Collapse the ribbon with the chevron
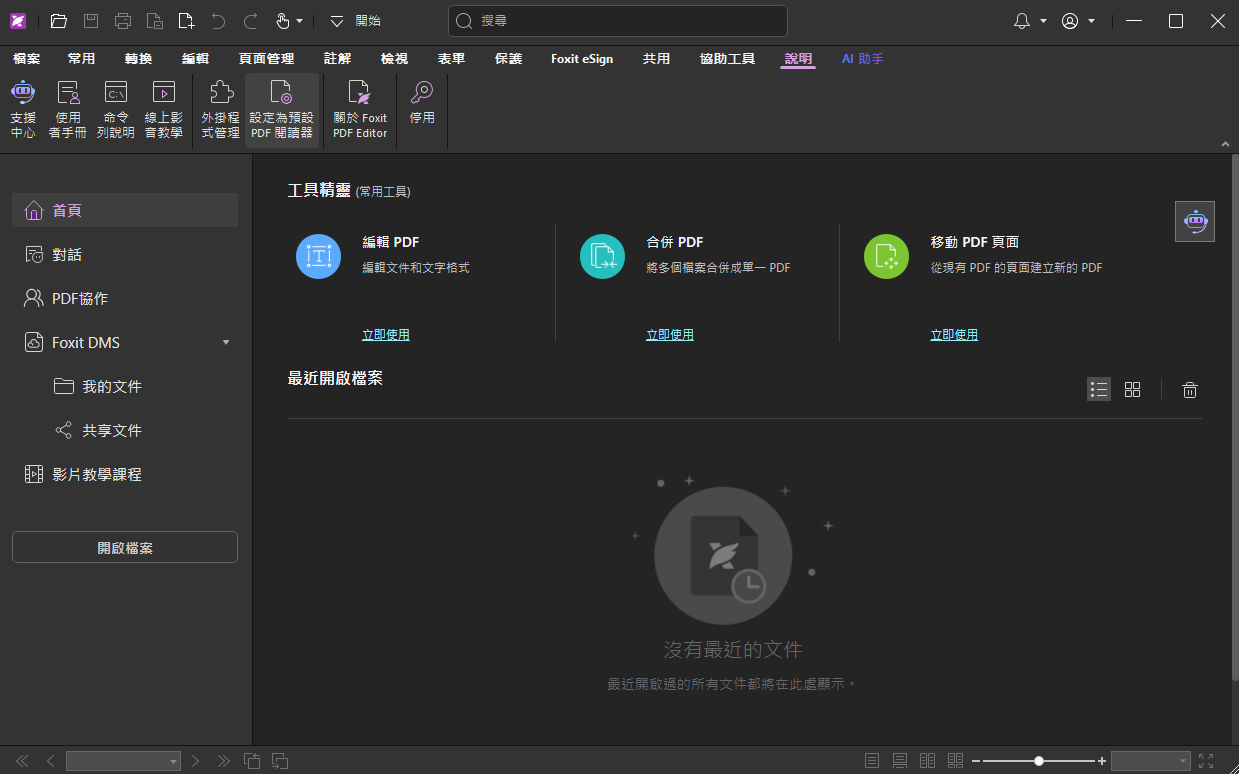This screenshot has width=1239, height=774. click(x=1225, y=145)
